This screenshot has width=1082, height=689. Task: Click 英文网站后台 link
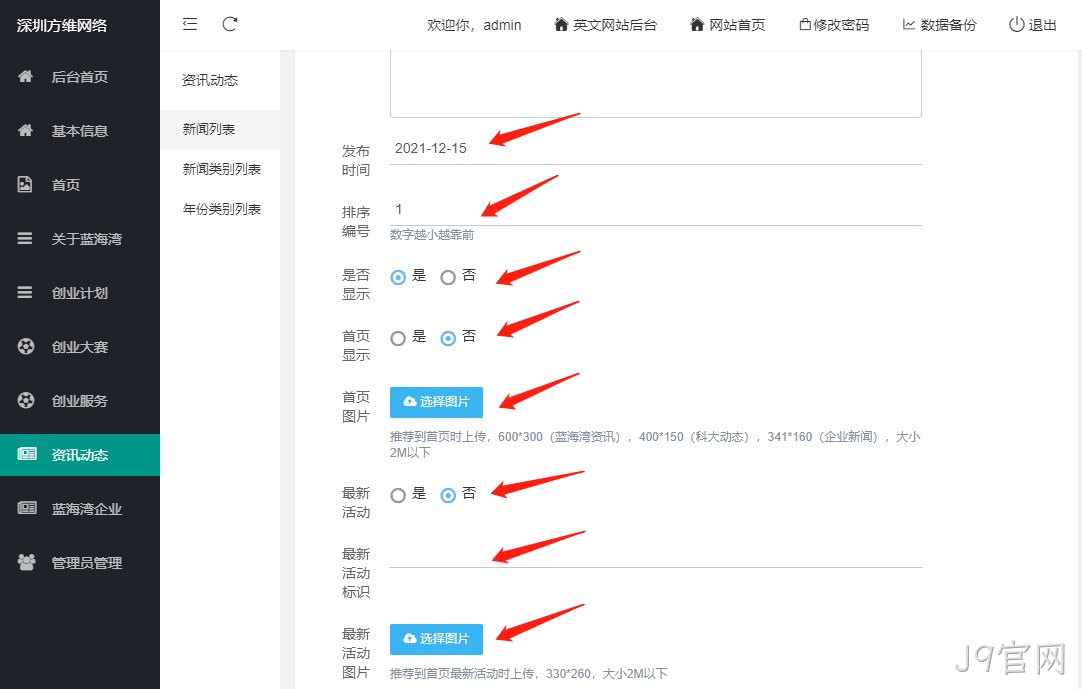(x=606, y=25)
